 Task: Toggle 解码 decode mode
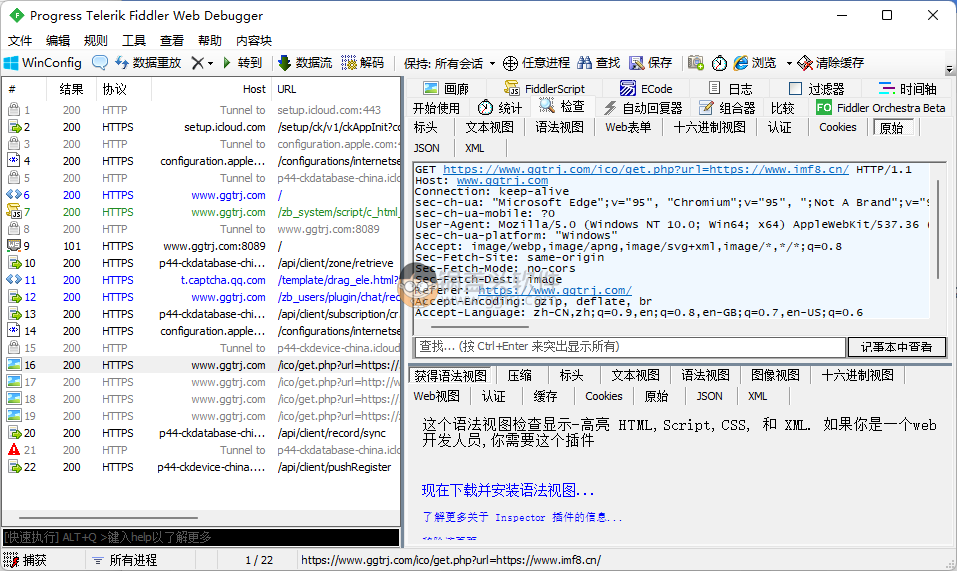363,63
